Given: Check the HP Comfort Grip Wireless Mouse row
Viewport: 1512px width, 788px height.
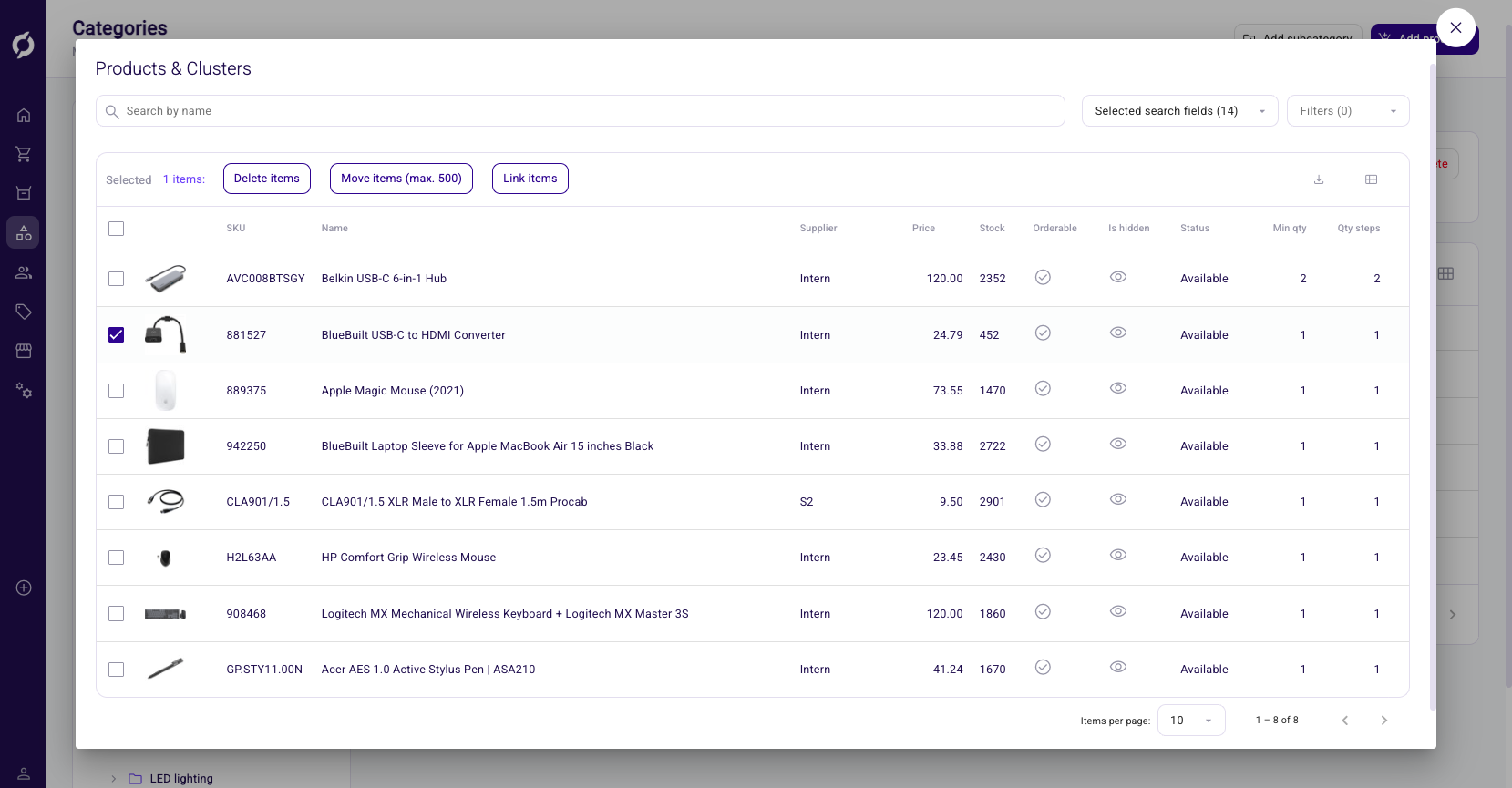Looking at the screenshot, I should [x=116, y=558].
